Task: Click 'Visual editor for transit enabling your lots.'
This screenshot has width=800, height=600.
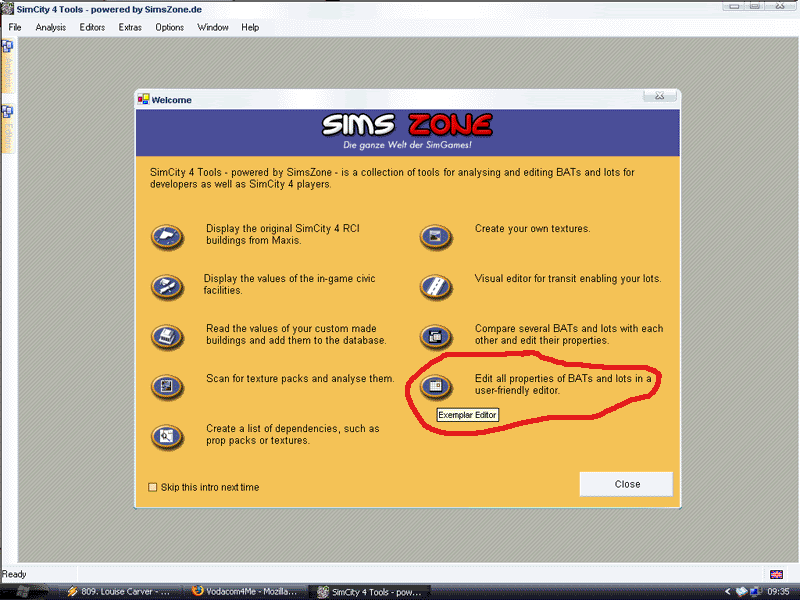Action: pos(568,279)
